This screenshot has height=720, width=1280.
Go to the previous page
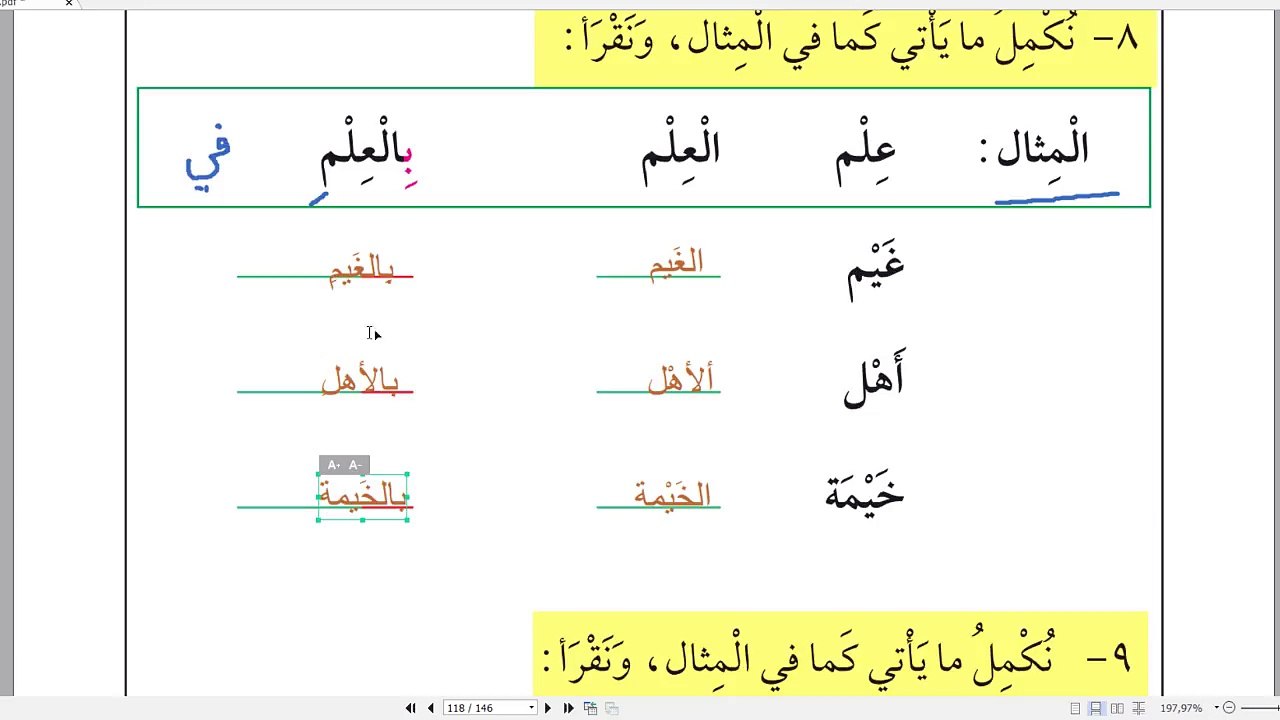pyautogui.click(x=431, y=708)
